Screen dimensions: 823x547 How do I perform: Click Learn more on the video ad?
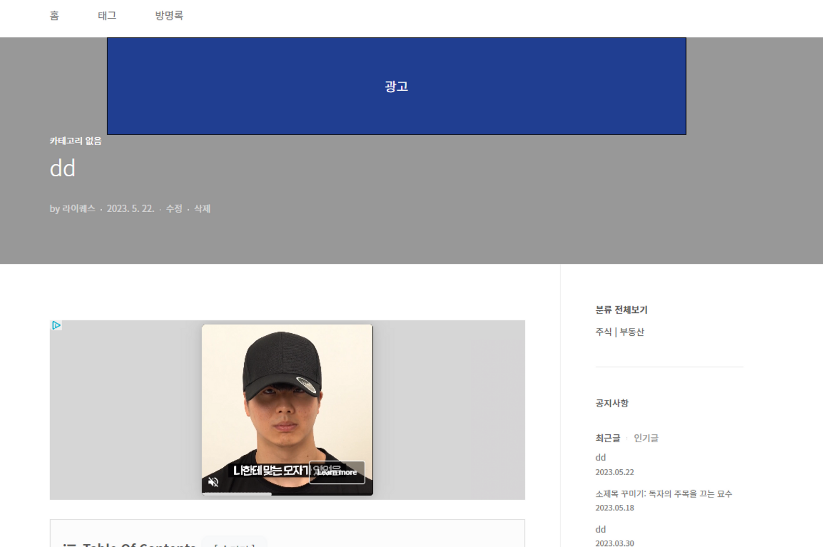(337, 472)
